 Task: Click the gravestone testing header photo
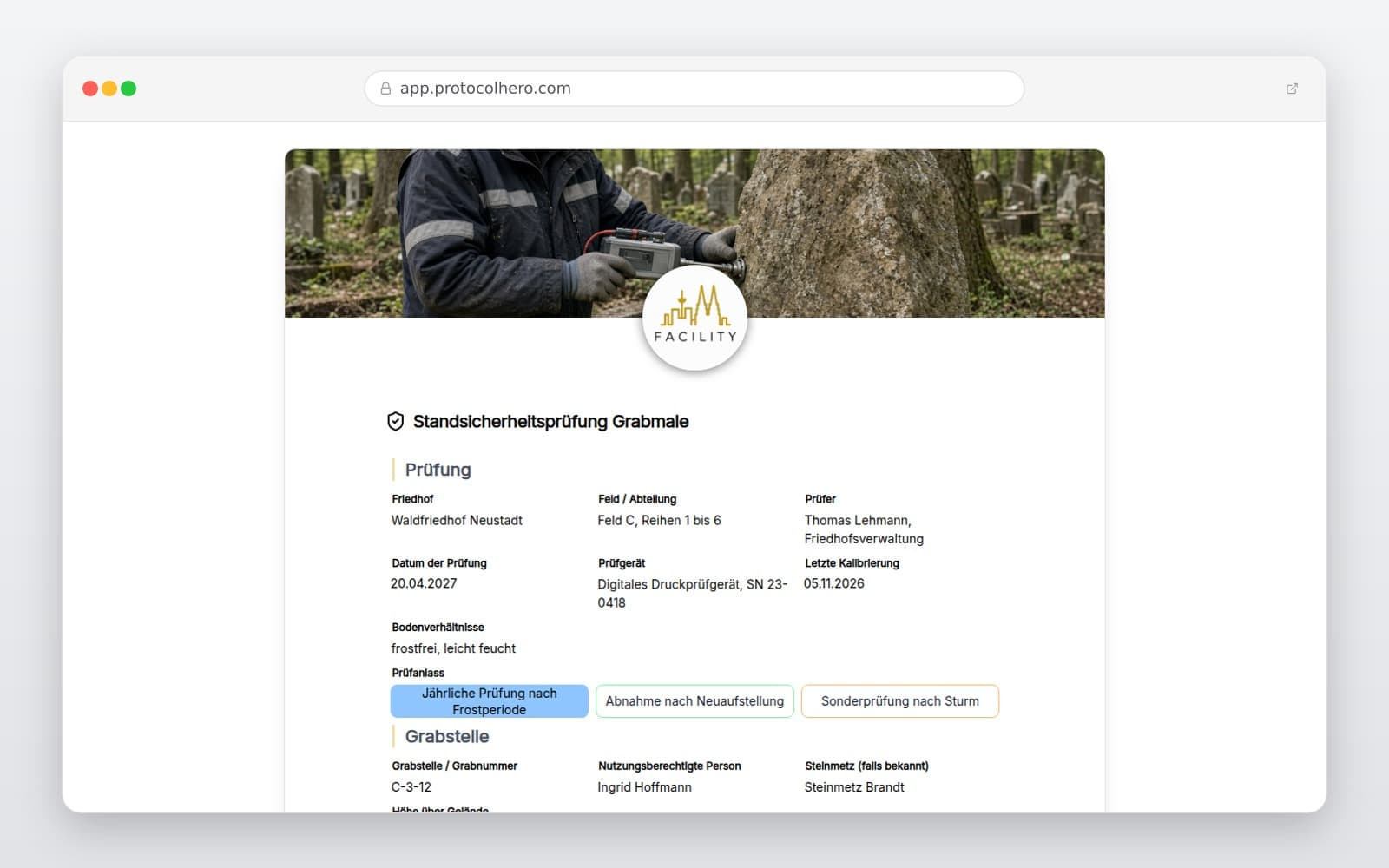[x=694, y=233]
